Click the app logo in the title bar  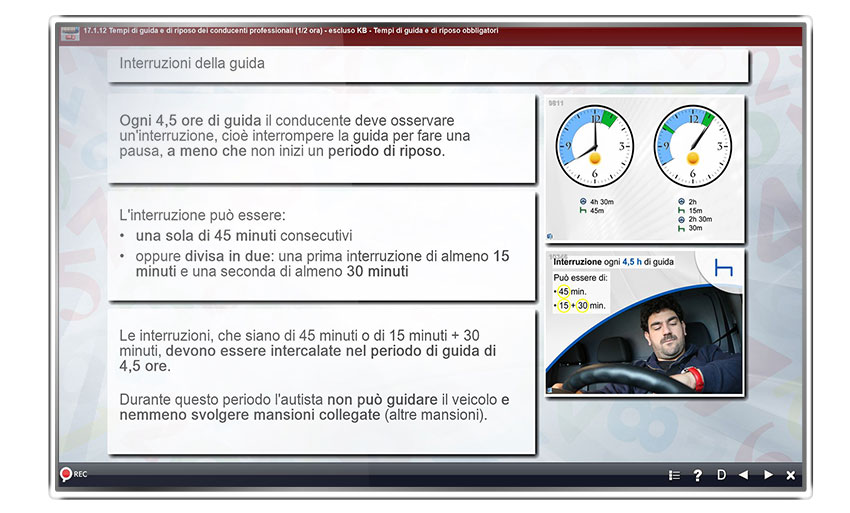tap(69, 33)
